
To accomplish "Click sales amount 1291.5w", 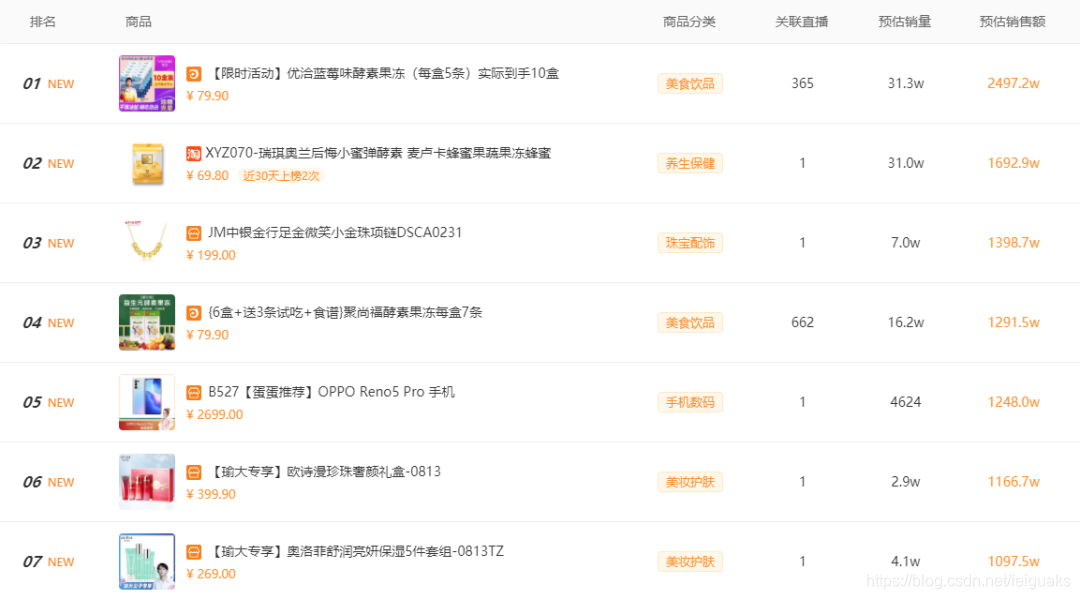I will tap(1014, 322).
